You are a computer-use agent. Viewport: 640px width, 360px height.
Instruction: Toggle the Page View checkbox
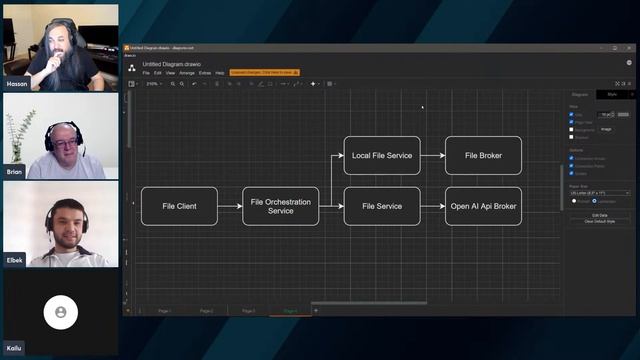tap(571, 122)
